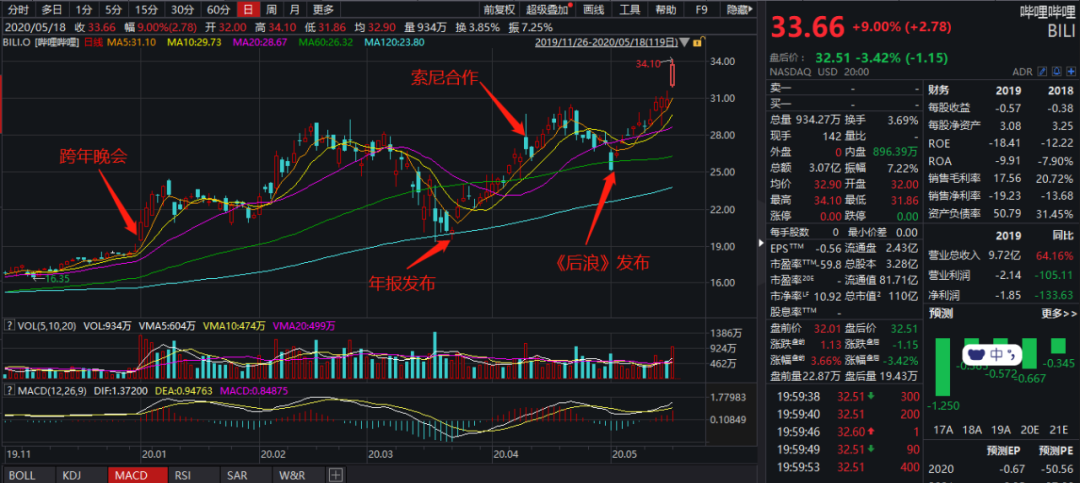Screen dimensions: 1080x483
Task: Add a new indicator with plus icon
Action: (x=335, y=475)
